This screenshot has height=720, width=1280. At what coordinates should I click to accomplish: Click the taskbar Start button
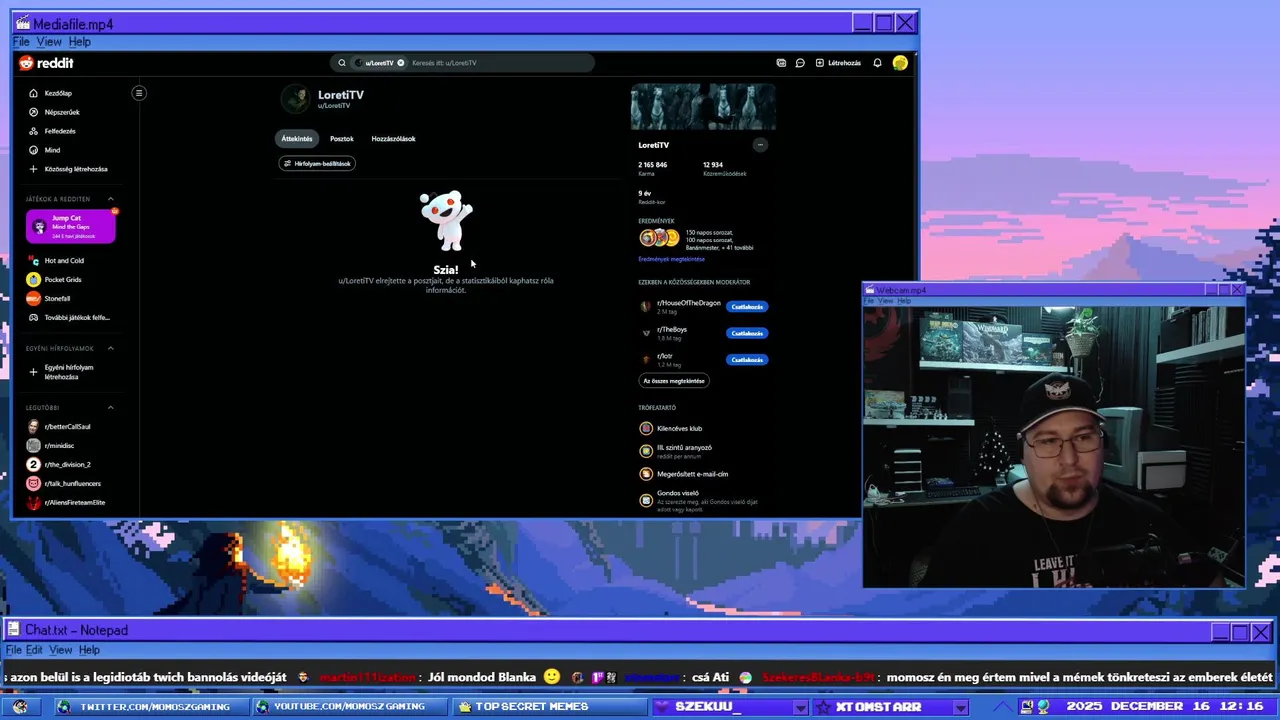(x=21, y=707)
